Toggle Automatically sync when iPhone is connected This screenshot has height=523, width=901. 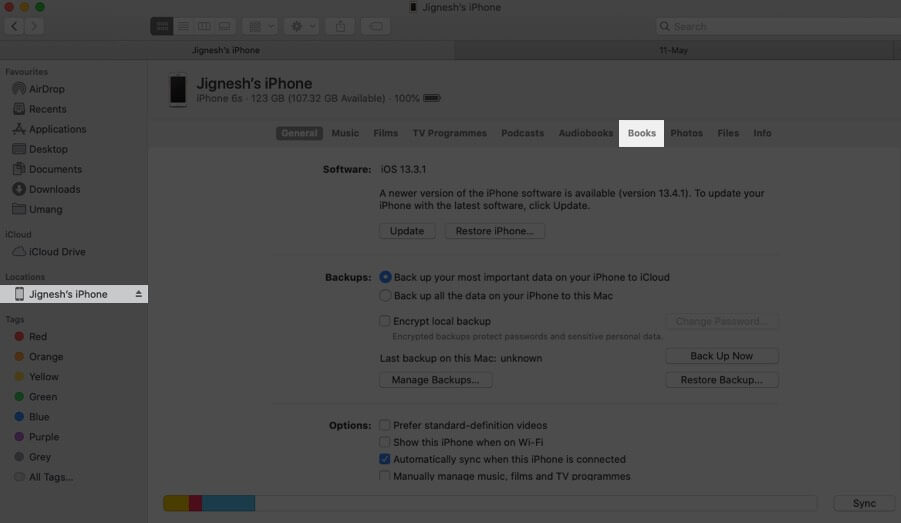click(384, 459)
